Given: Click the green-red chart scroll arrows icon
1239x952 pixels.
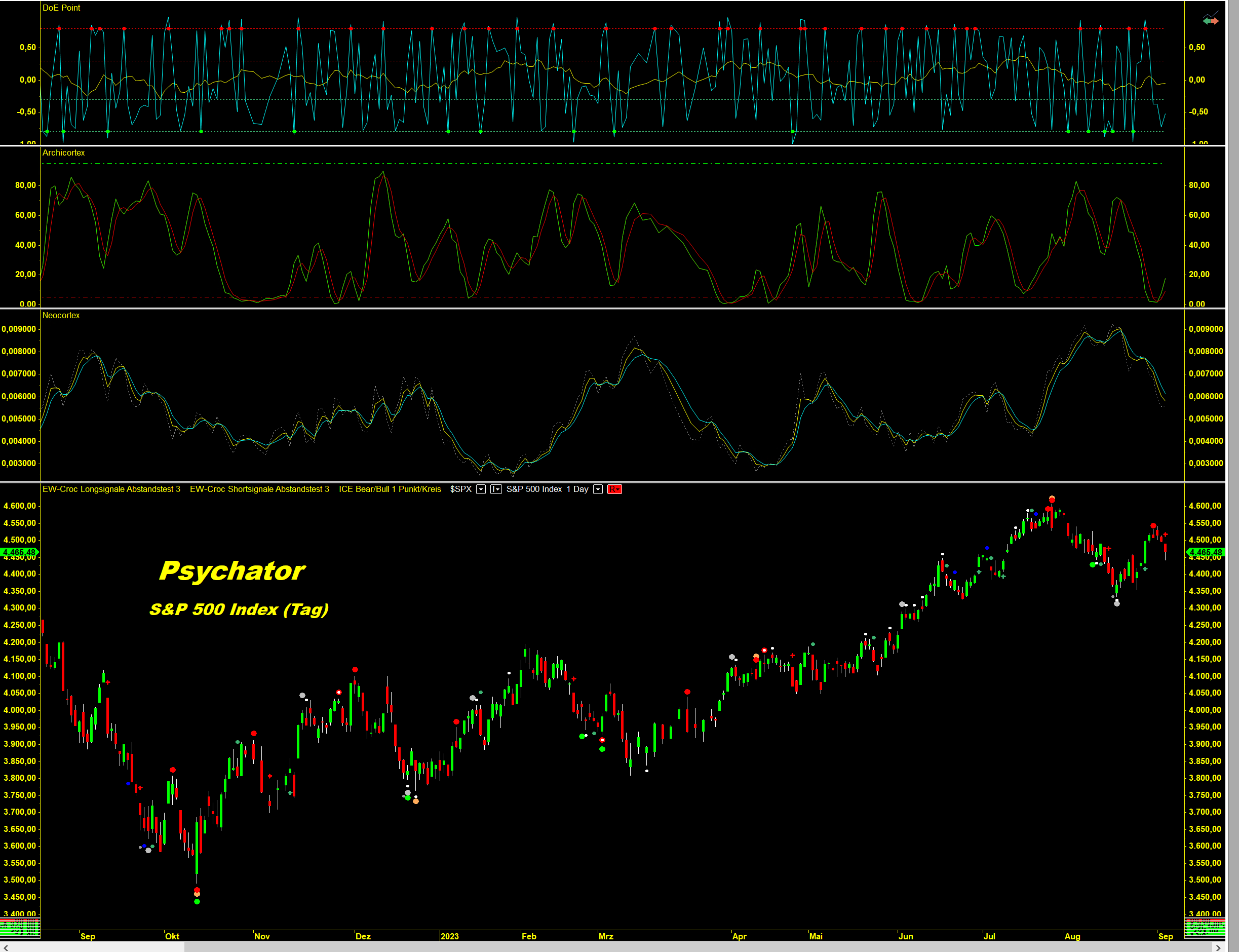Looking at the screenshot, I should pyautogui.click(x=1210, y=20).
